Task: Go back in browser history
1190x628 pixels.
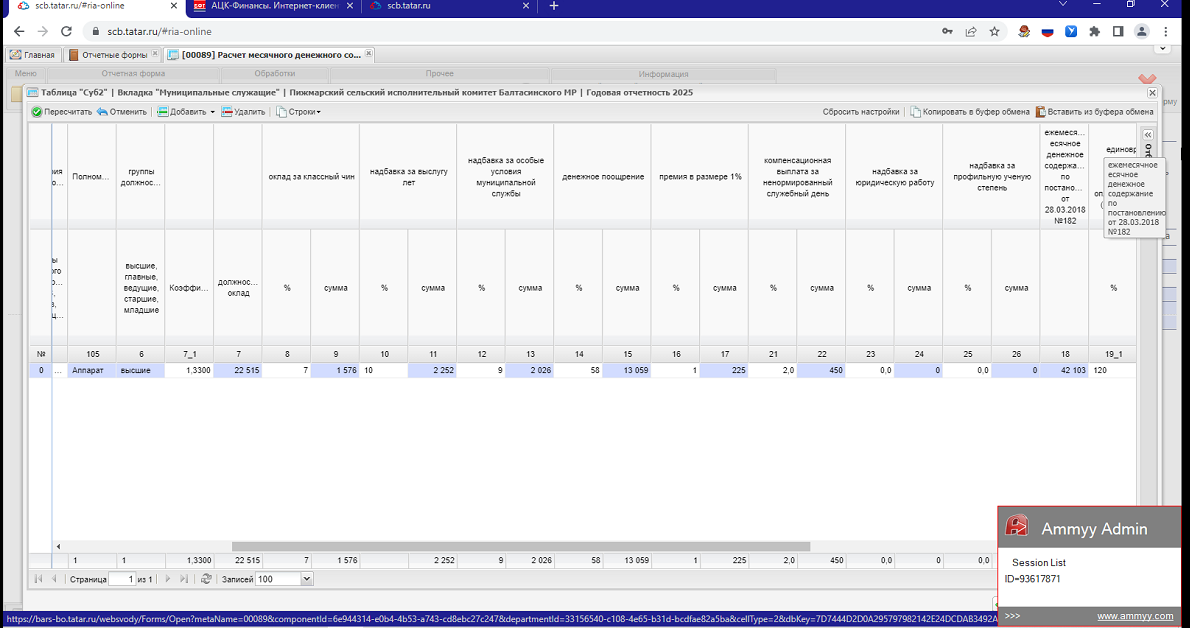Action: pyautogui.click(x=19, y=32)
